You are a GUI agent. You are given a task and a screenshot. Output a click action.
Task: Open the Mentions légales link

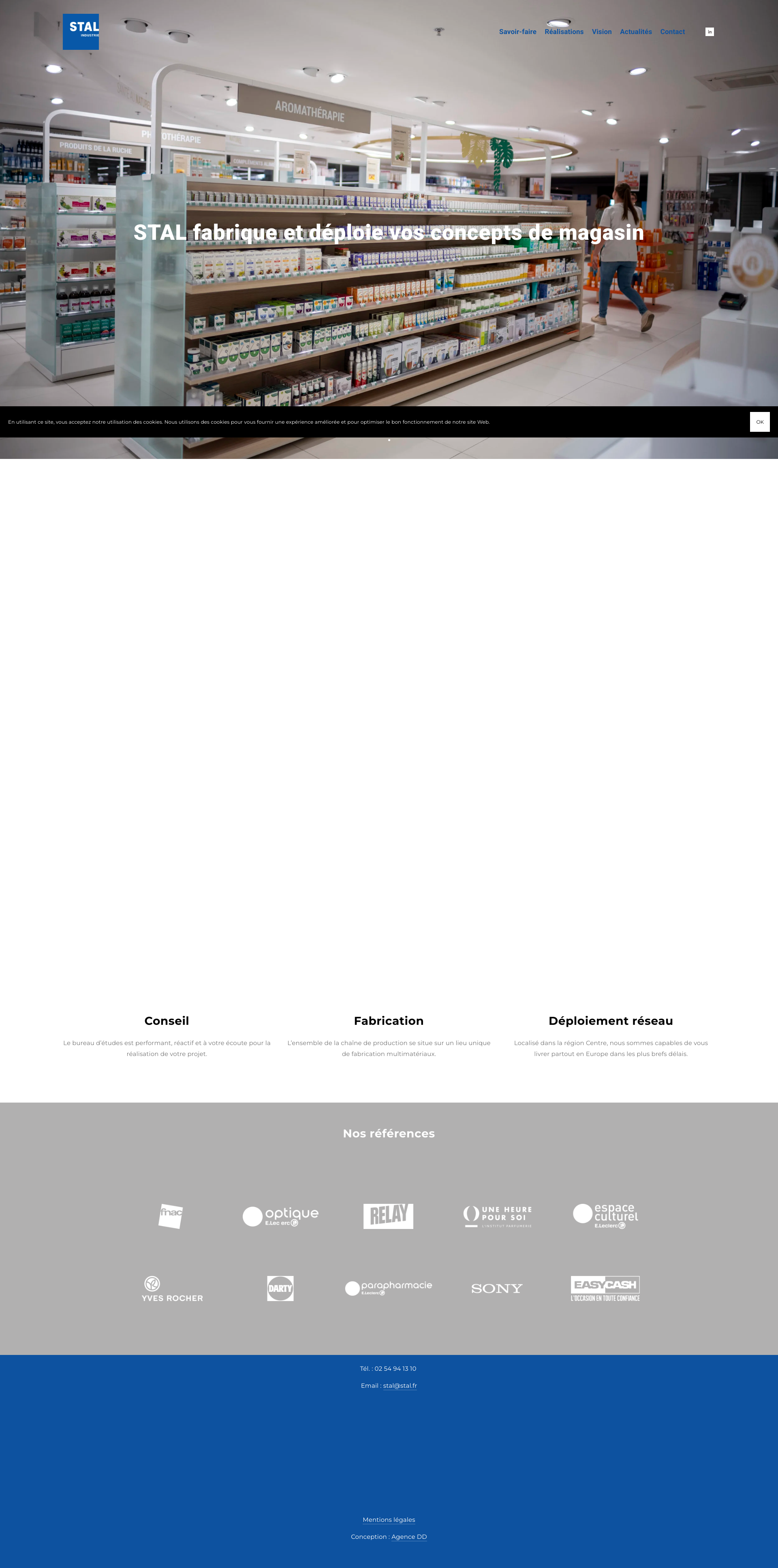389,1519
